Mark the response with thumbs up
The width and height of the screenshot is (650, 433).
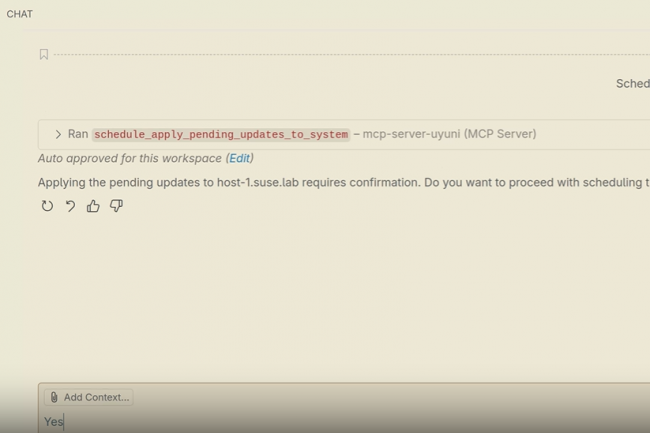(x=93, y=206)
